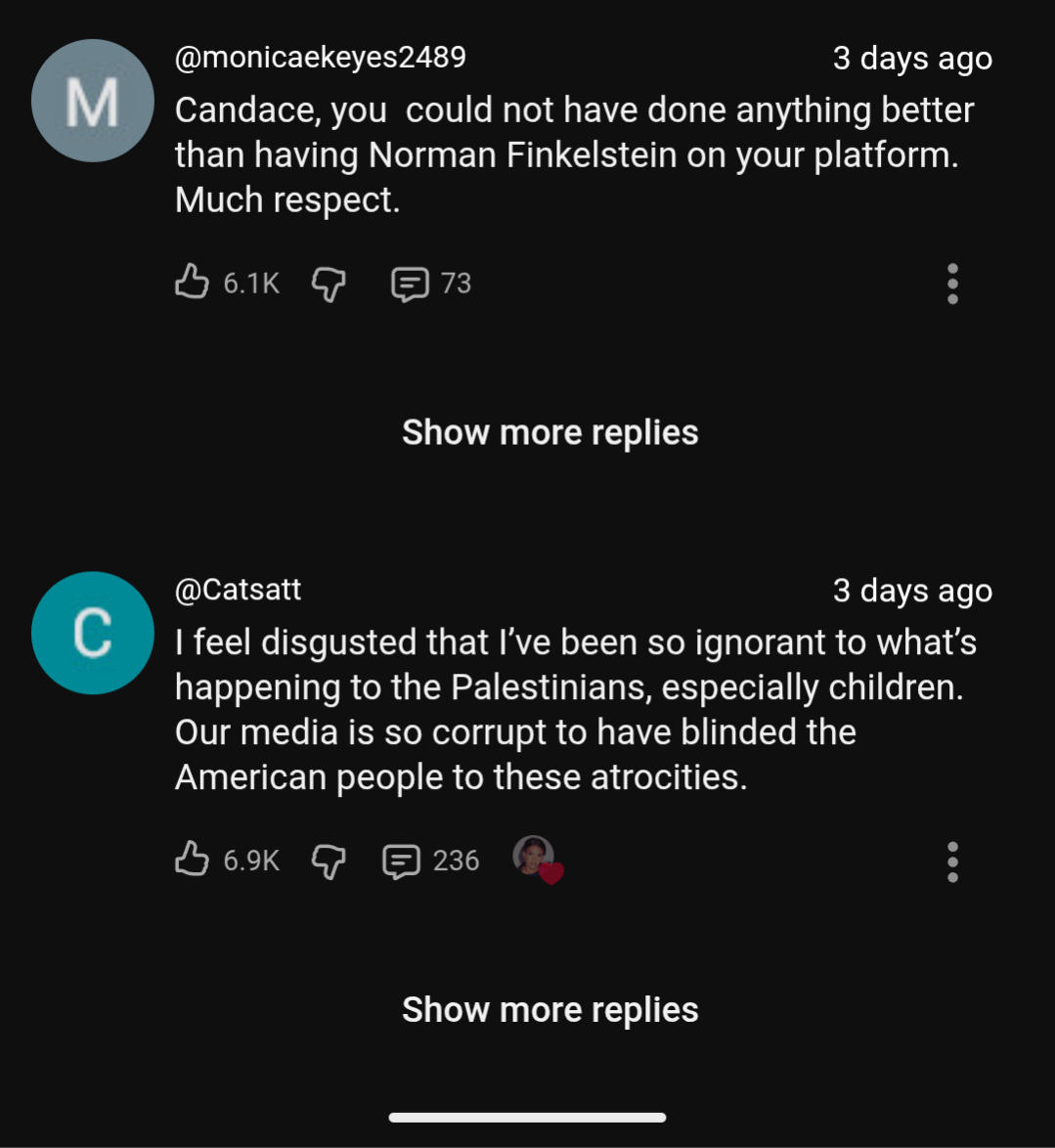Tap the reply icon beside count 236
This screenshot has width=1055, height=1148.
point(401,861)
